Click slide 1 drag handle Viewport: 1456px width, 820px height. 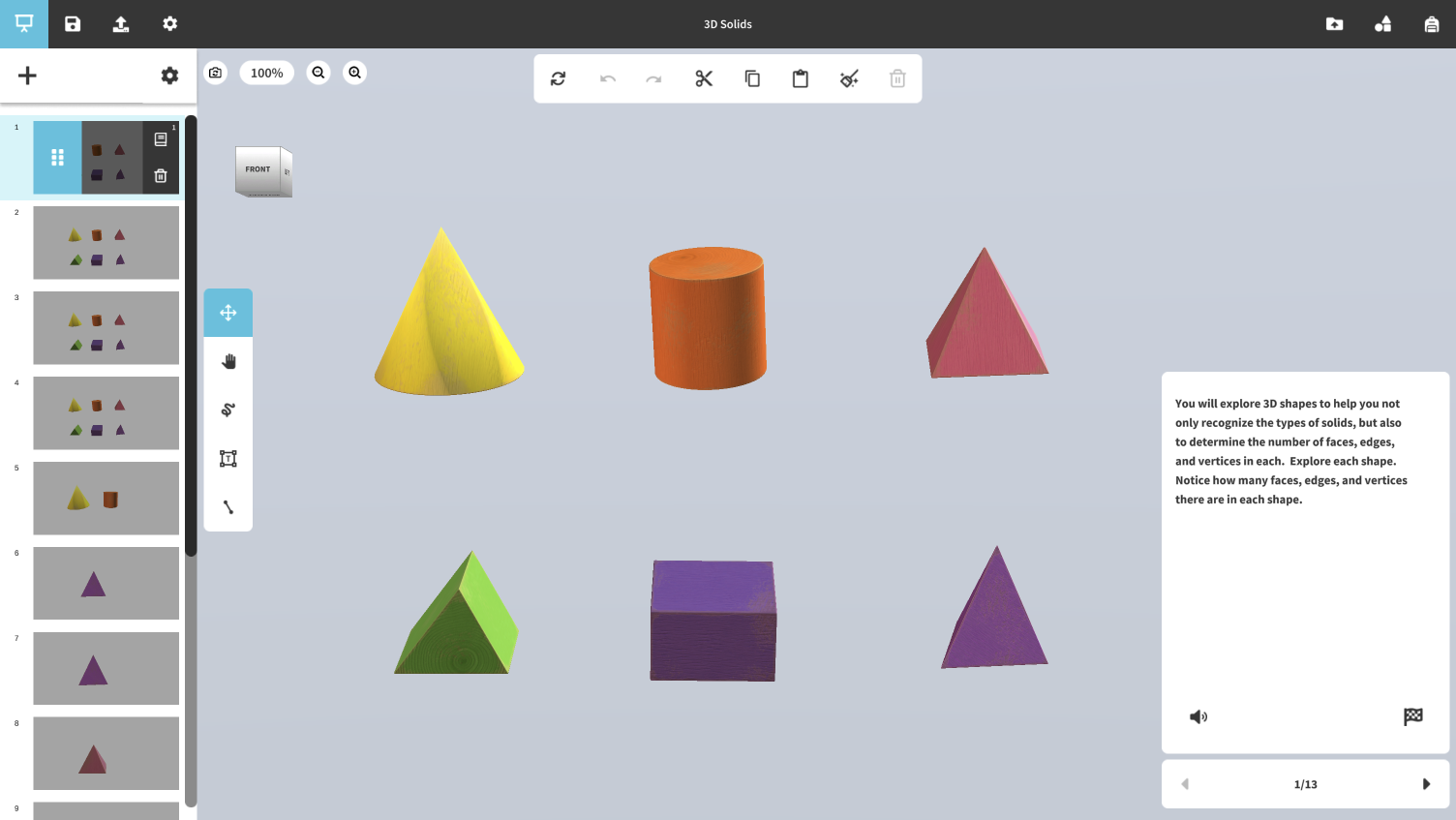point(57,157)
